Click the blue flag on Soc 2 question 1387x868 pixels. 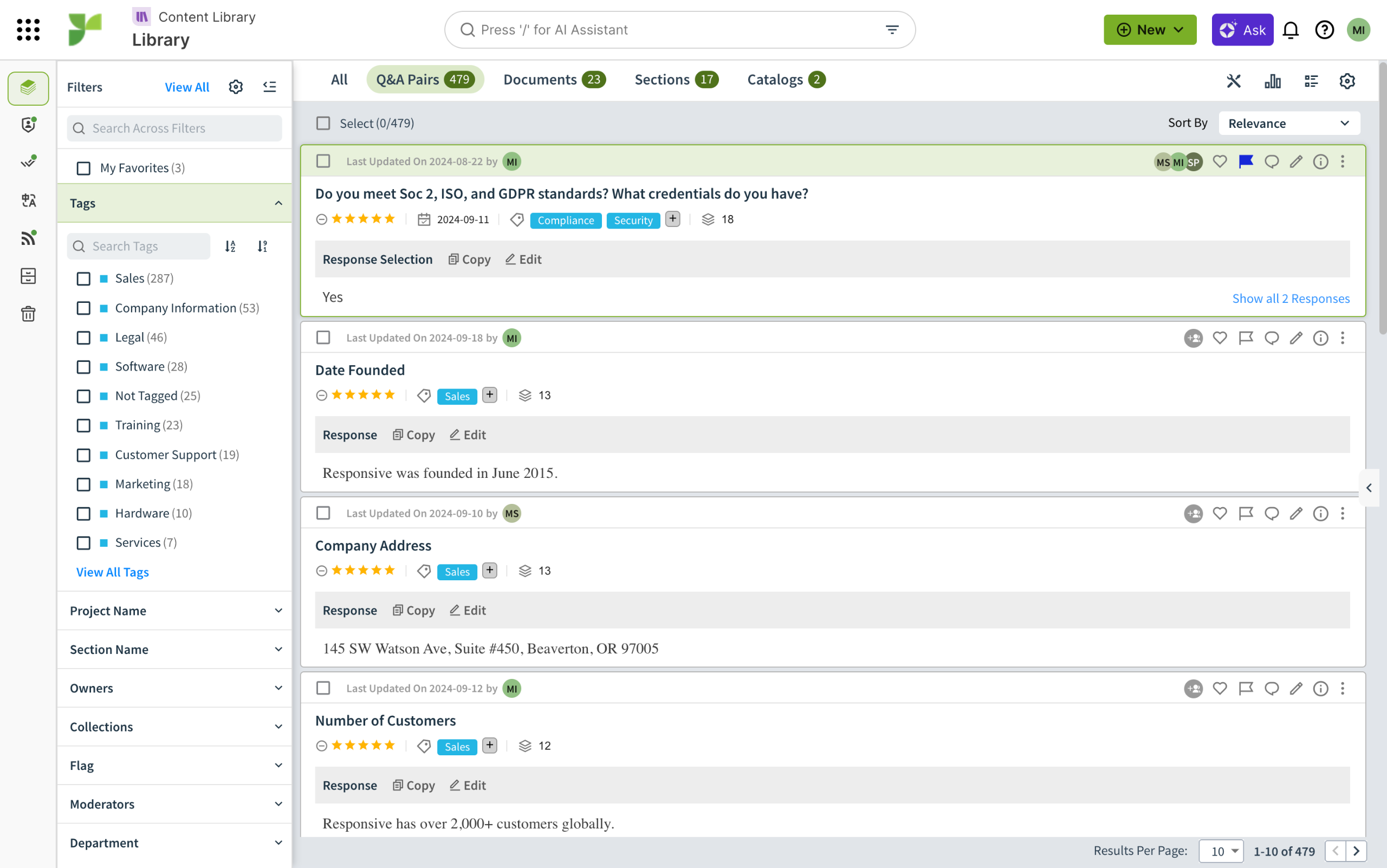(x=1245, y=162)
